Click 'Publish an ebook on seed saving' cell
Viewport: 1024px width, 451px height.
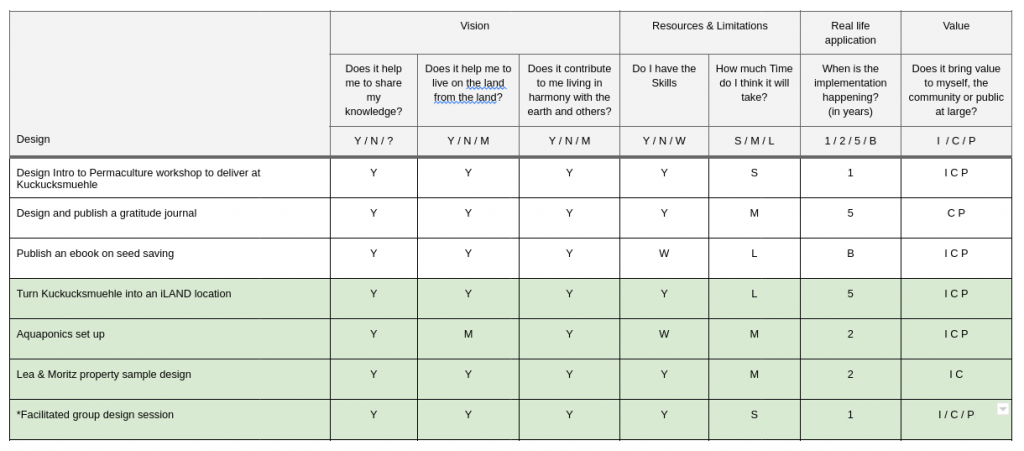95,254
